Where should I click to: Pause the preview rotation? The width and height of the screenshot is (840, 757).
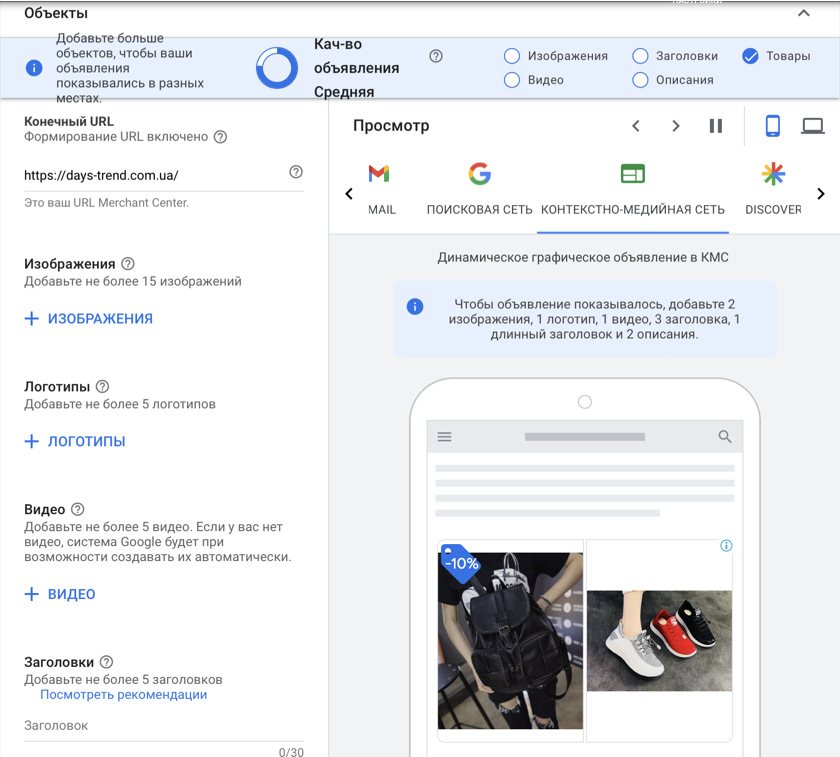pyautogui.click(x=716, y=126)
